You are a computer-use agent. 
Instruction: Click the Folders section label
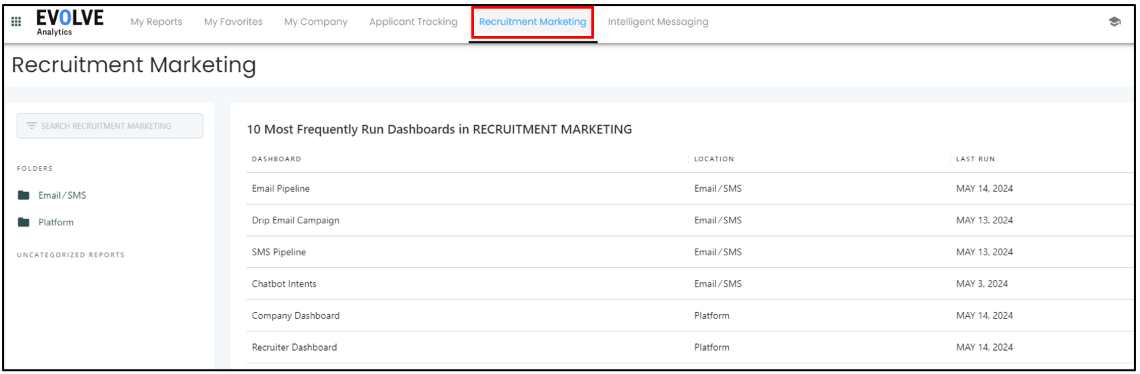point(34,168)
